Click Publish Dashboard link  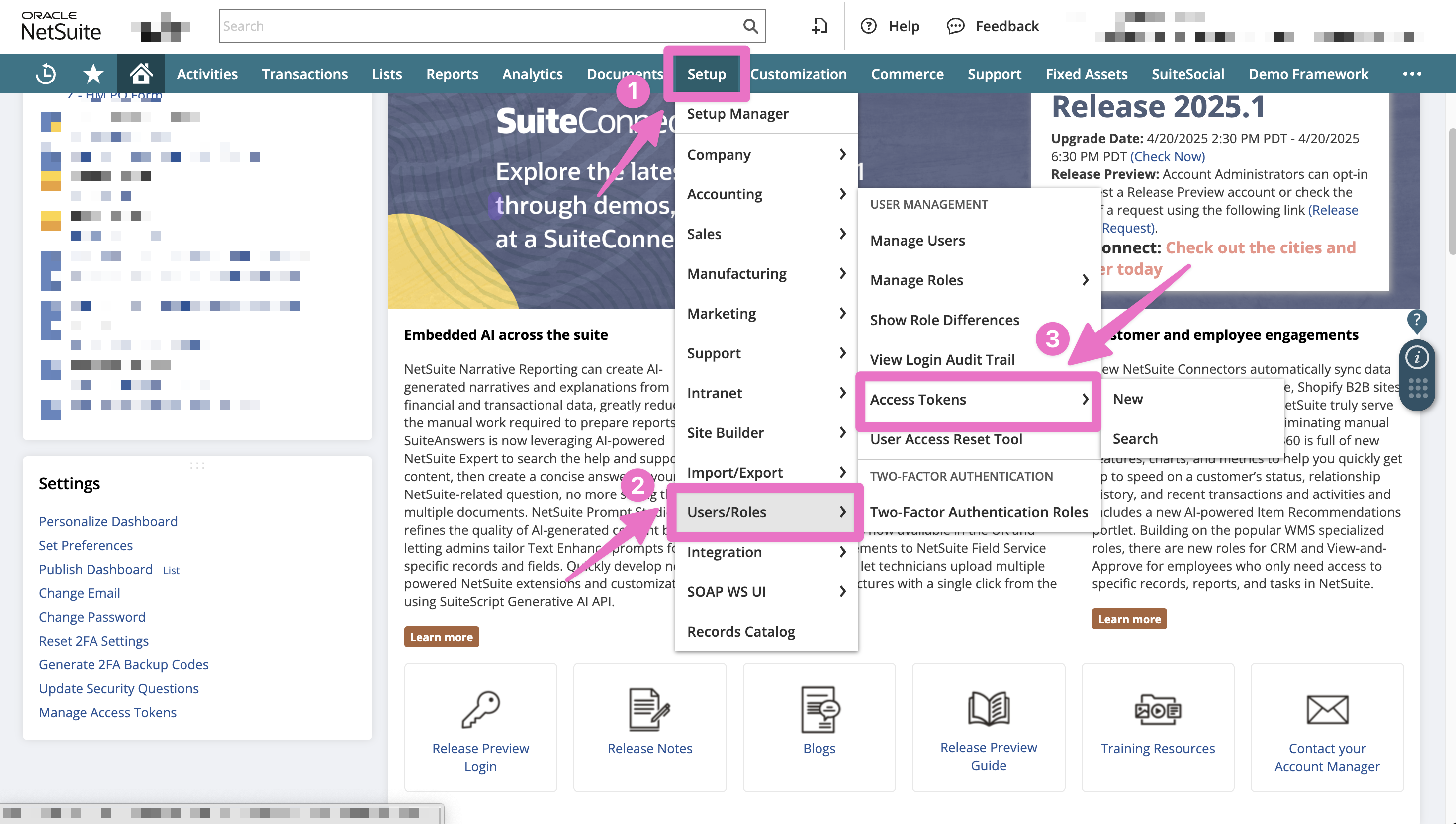point(95,570)
